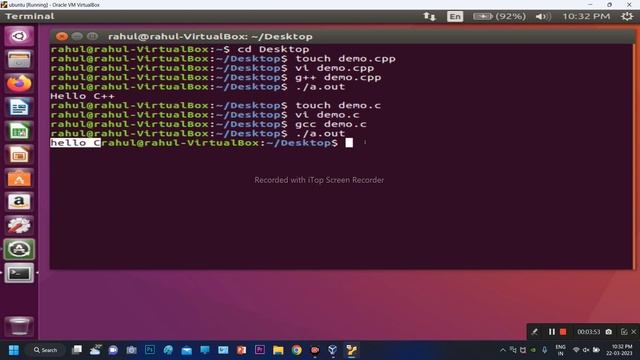
Task: Pause the iTop screen recording
Action: tap(551, 332)
